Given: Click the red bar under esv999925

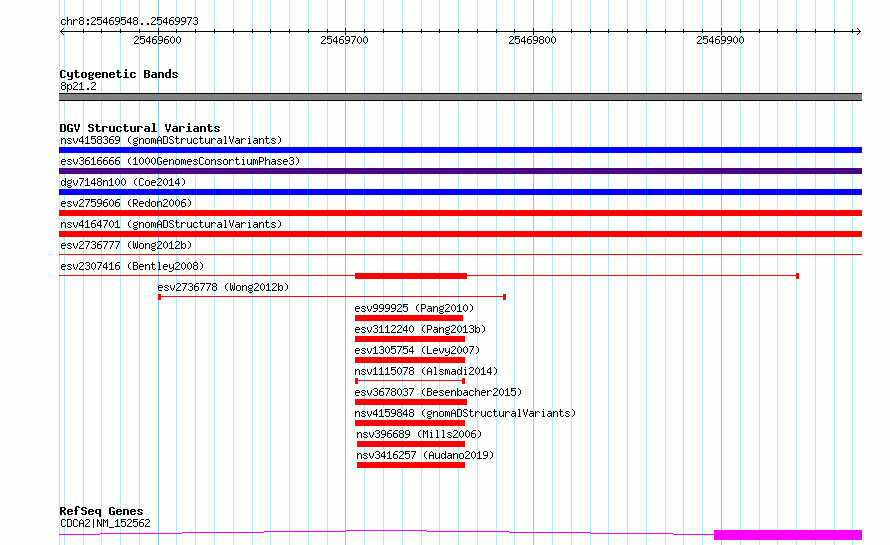Looking at the screenshot, I should click(x=409, y=318).
